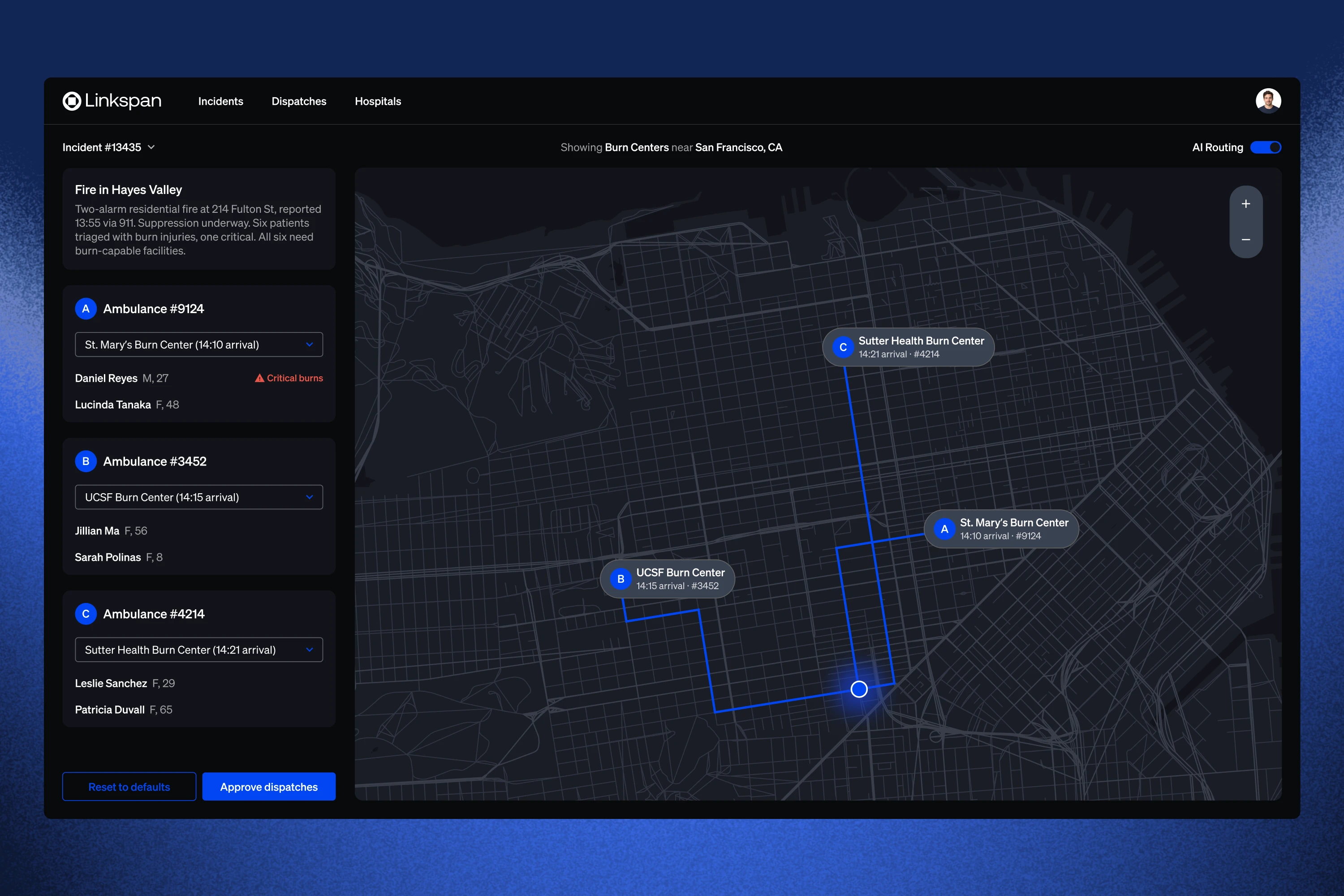The width and height of the screenshot is (1344, 896).
Task: Go to Dispatches
Action: tap(299, 101)
